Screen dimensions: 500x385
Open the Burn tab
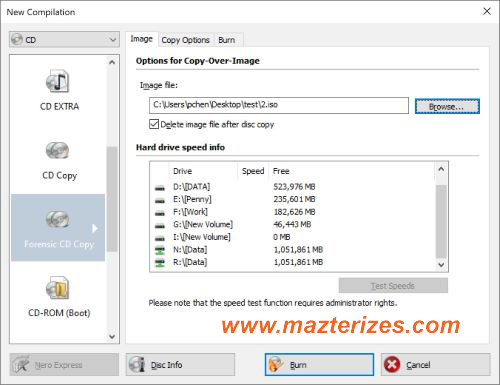click(227, 40)
